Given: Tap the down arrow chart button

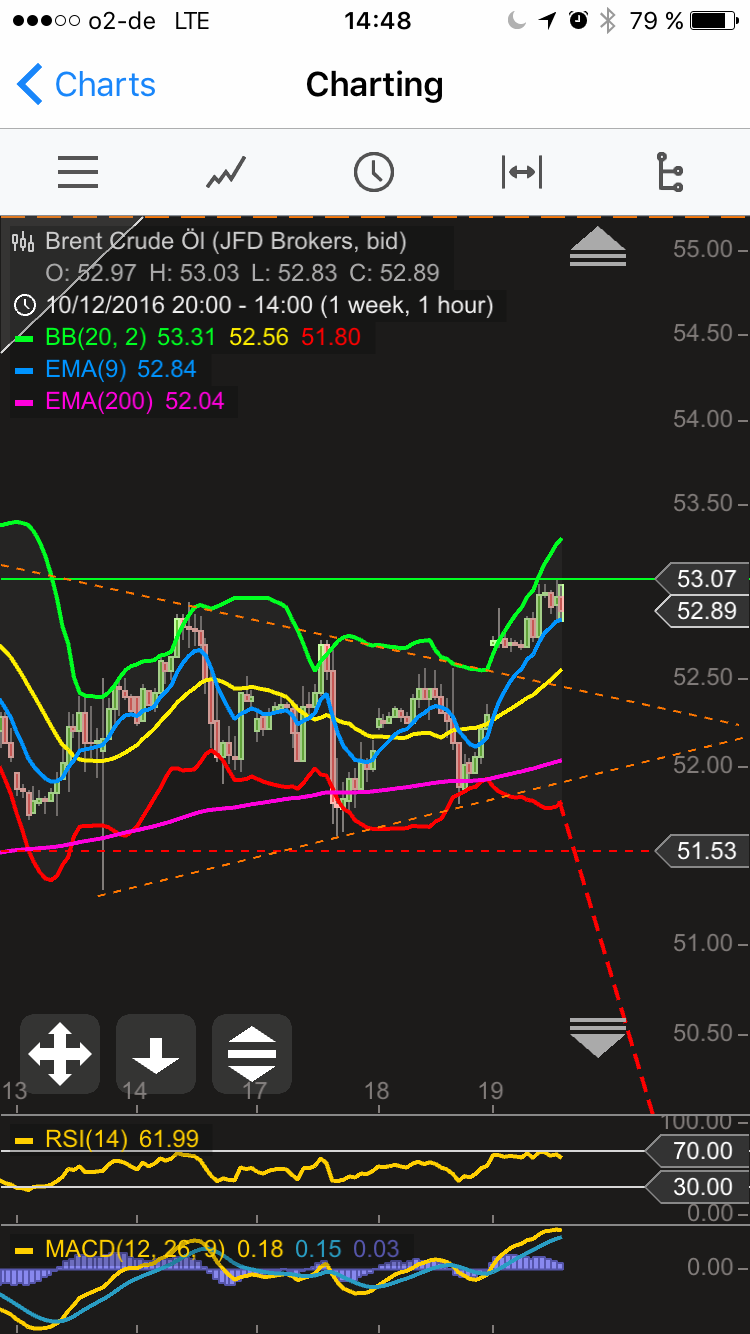Looking at the screenshot, I should [x=156, y=1054].
